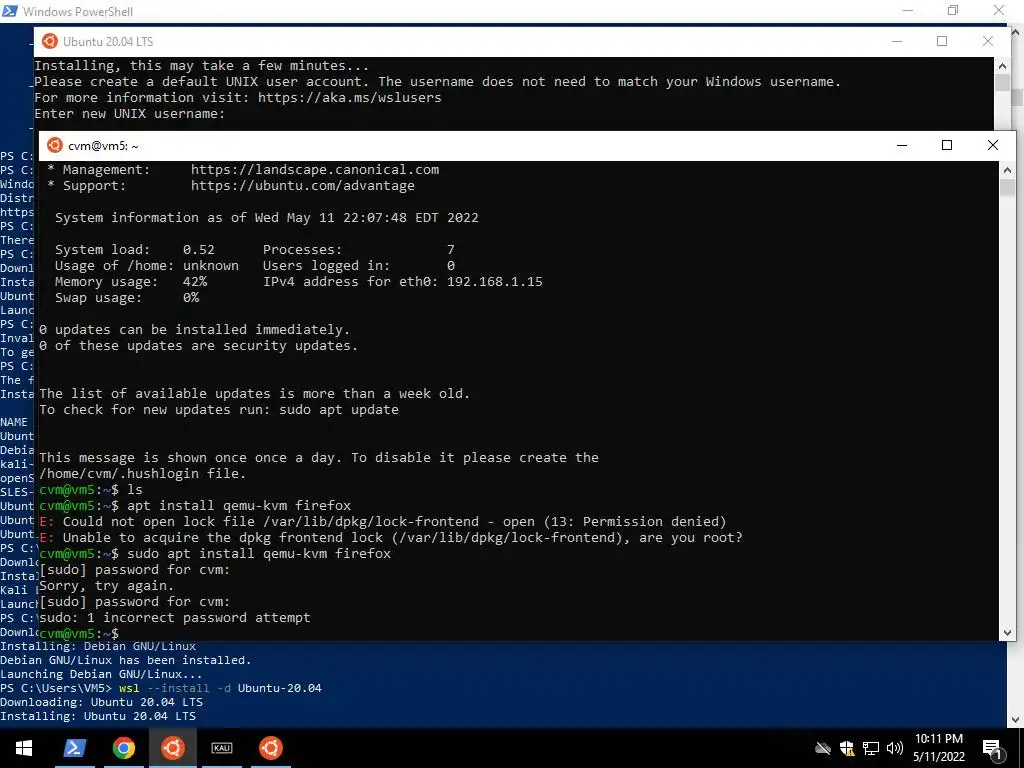The height and width of the screenshot is (768, 1024).
Task: Click 'wsl --install -d Ubuntu-20.04' command in PowerShell
Action: [220, 688]
